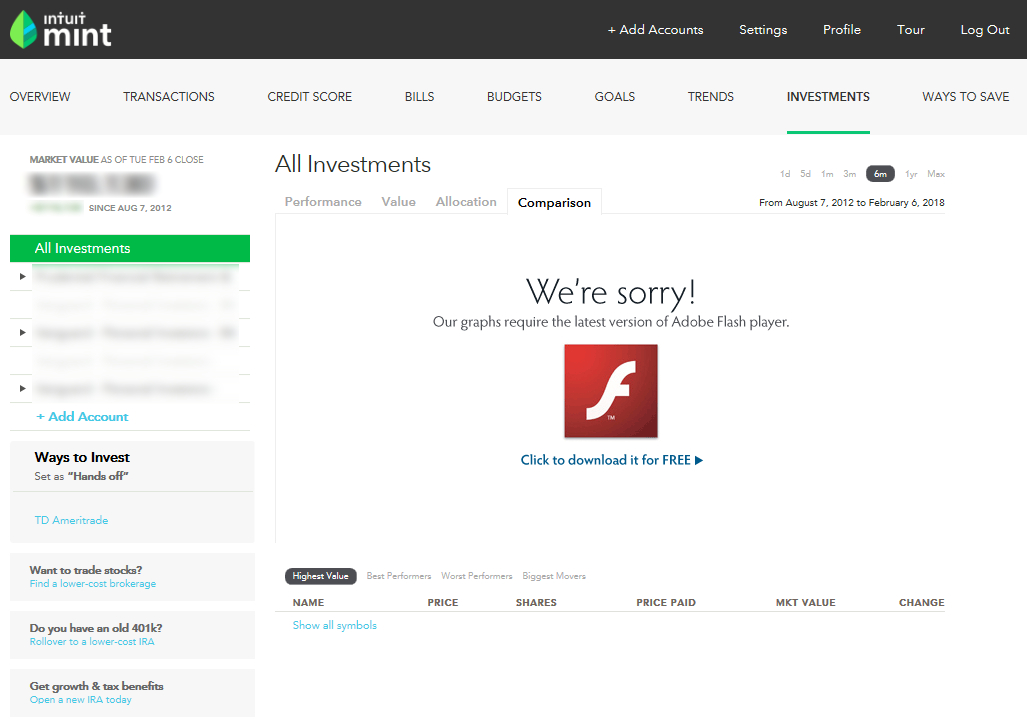Click to download Flash for FREE

pyautogui.click(x=612, y=460)
